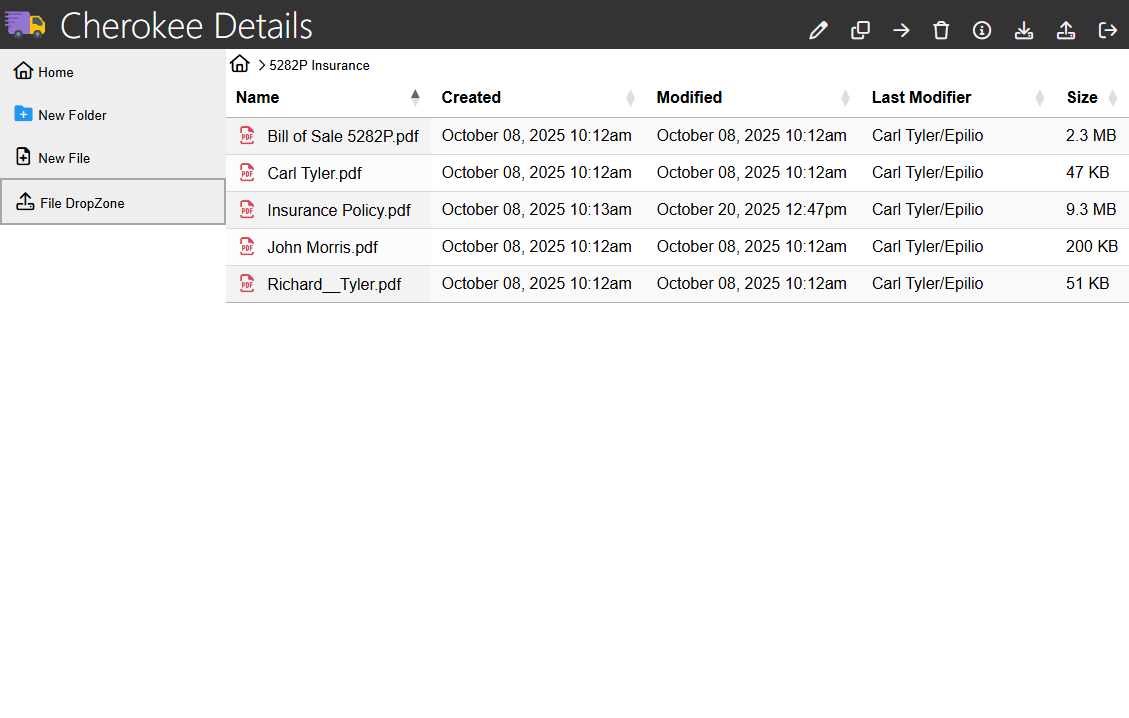This screenshot has width=1129, height=718.
Task: Click the download icon in the toolbar
Action: click(1023, 30)
